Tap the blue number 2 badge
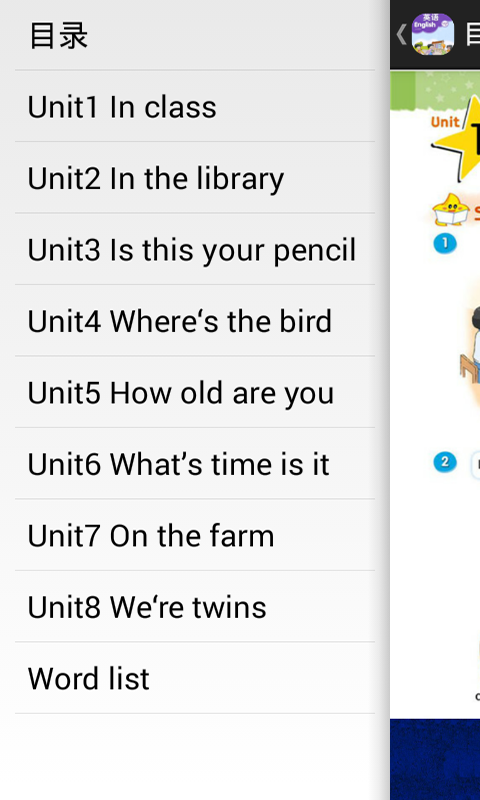 pos(444,462)
